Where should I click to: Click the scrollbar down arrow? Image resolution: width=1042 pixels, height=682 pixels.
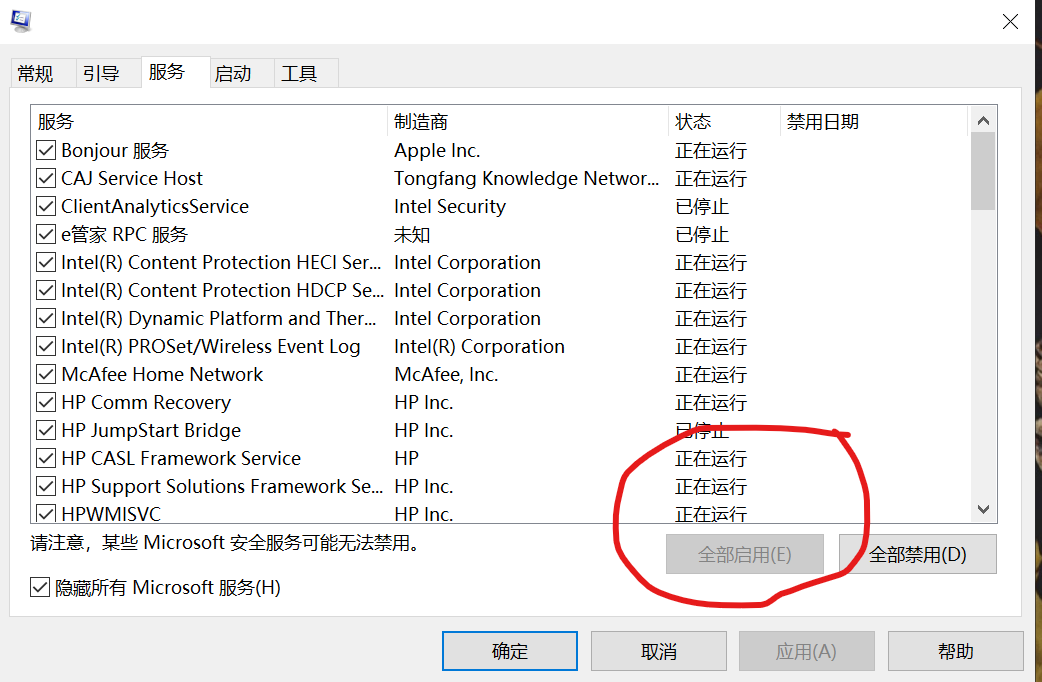[x=984, y=507]
